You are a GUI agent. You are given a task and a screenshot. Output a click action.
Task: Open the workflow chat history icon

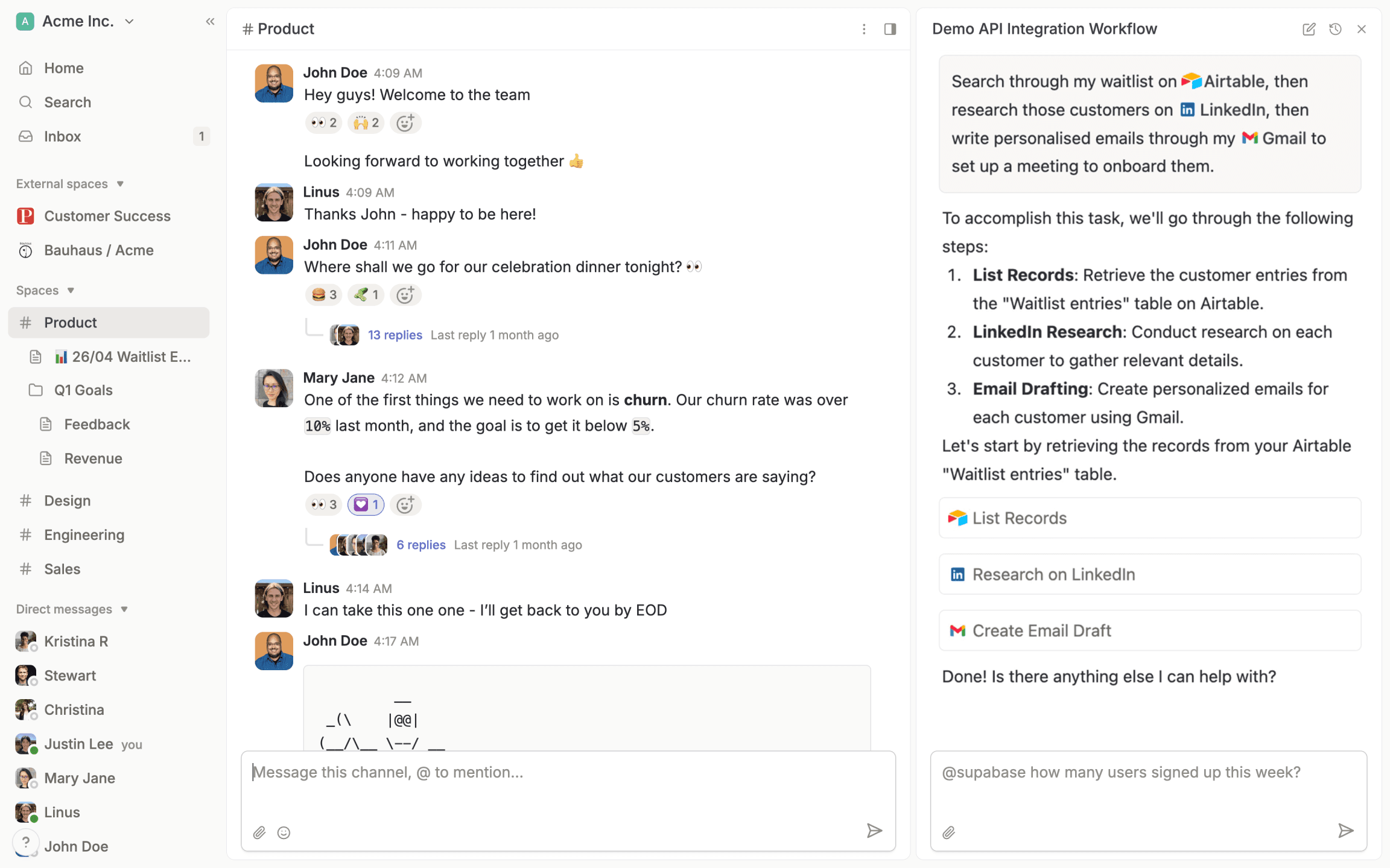coord(1335,29)
